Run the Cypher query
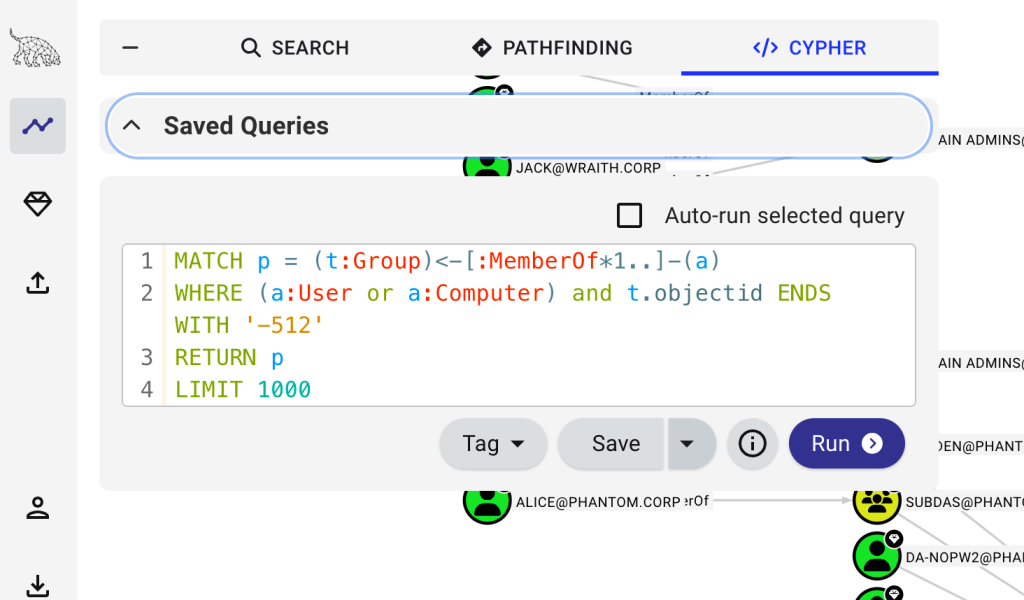Screen dimensions: 1024x600 (x=846, y=444)
